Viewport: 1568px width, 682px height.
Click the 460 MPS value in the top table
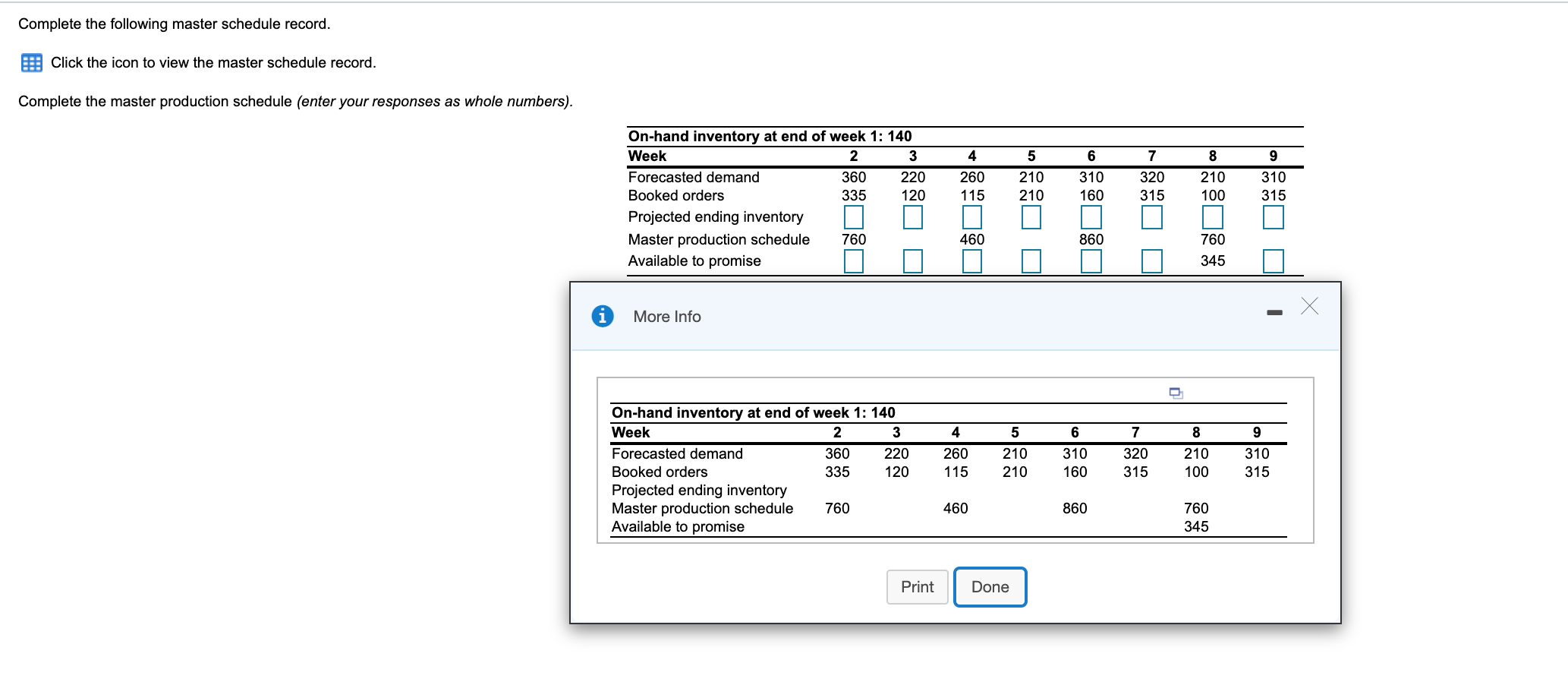972,239
